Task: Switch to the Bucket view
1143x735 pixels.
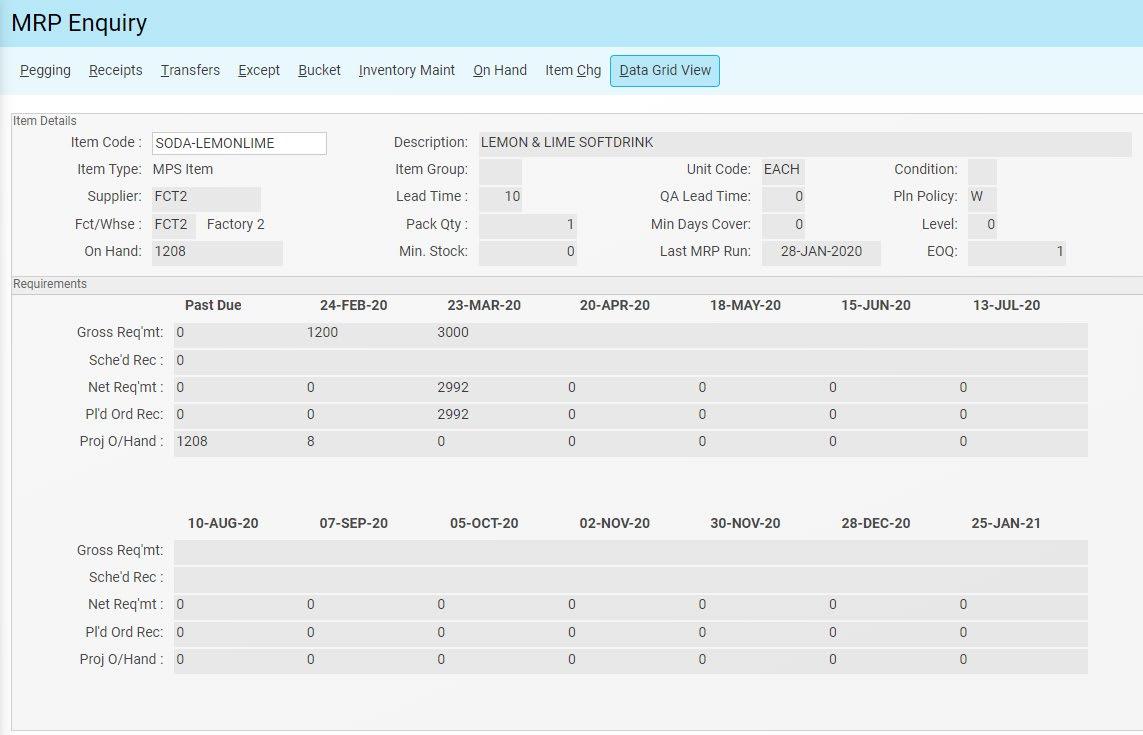Action: (319, 71)
